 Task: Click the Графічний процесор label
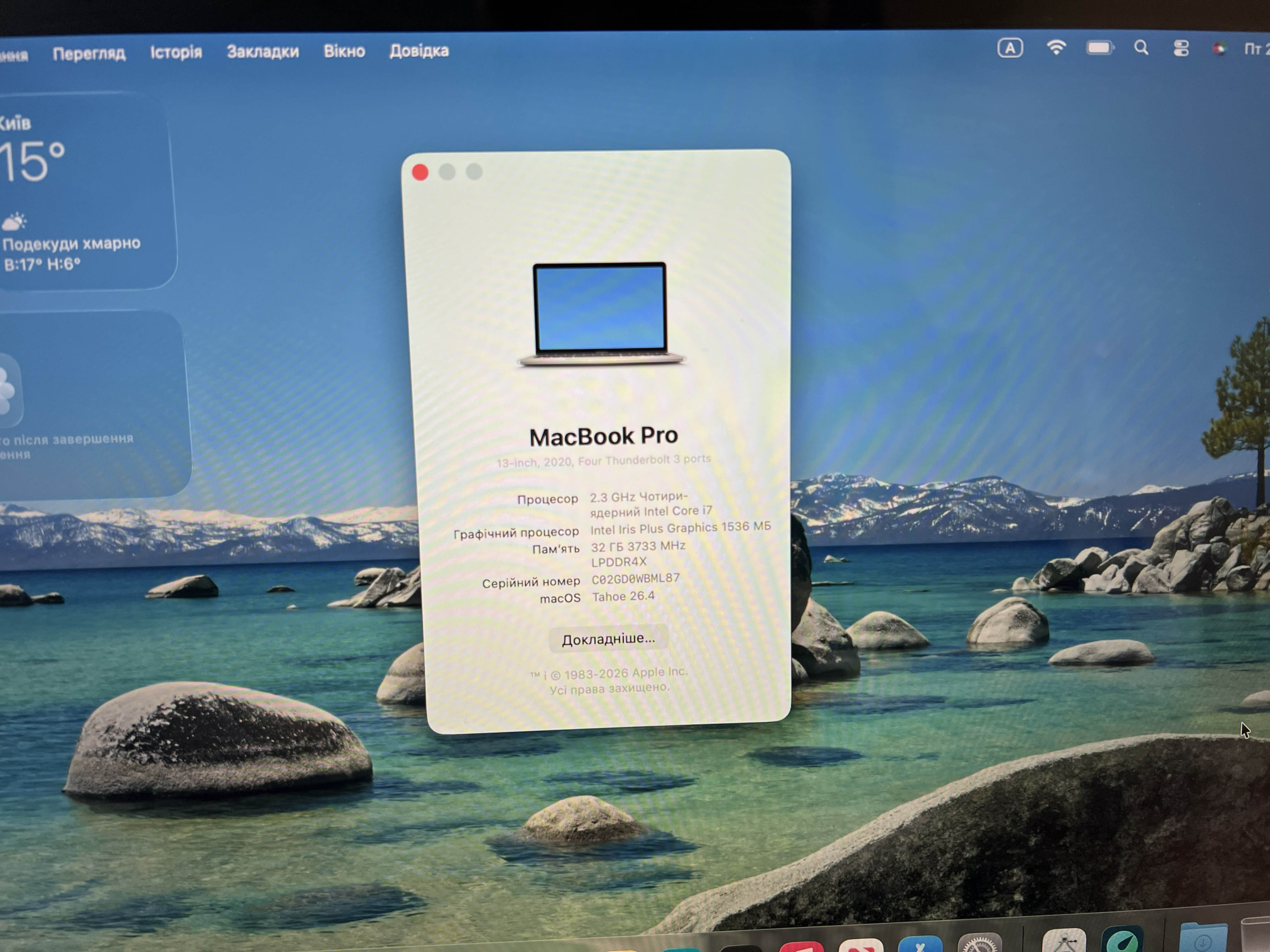pos(516,533)
